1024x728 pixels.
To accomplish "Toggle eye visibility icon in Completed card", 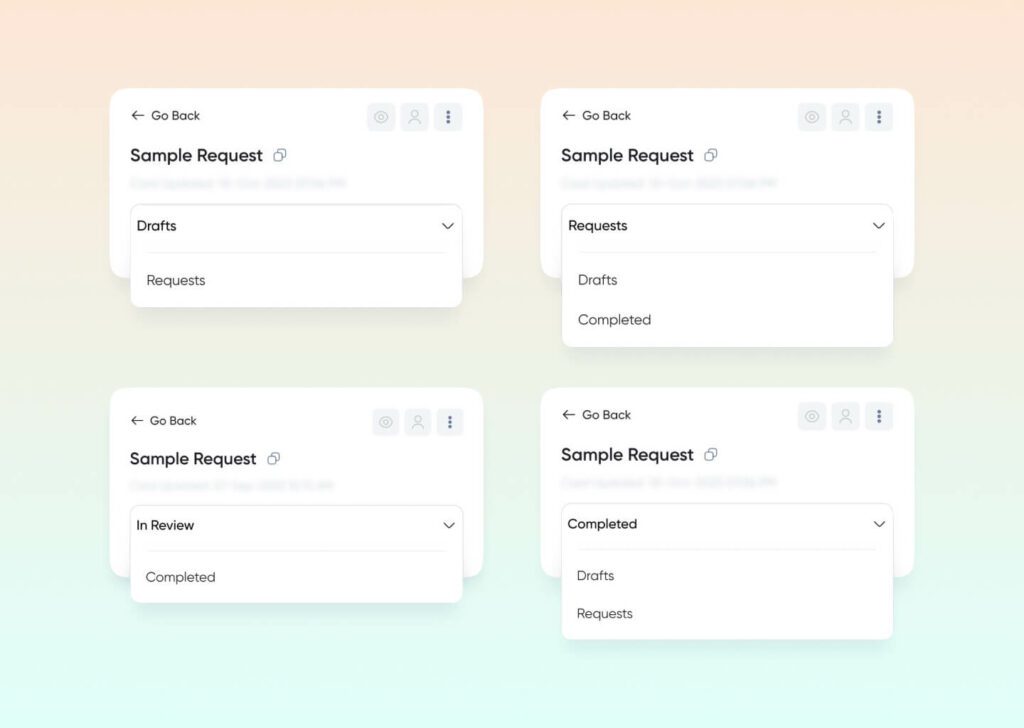I will click(812, 416).
